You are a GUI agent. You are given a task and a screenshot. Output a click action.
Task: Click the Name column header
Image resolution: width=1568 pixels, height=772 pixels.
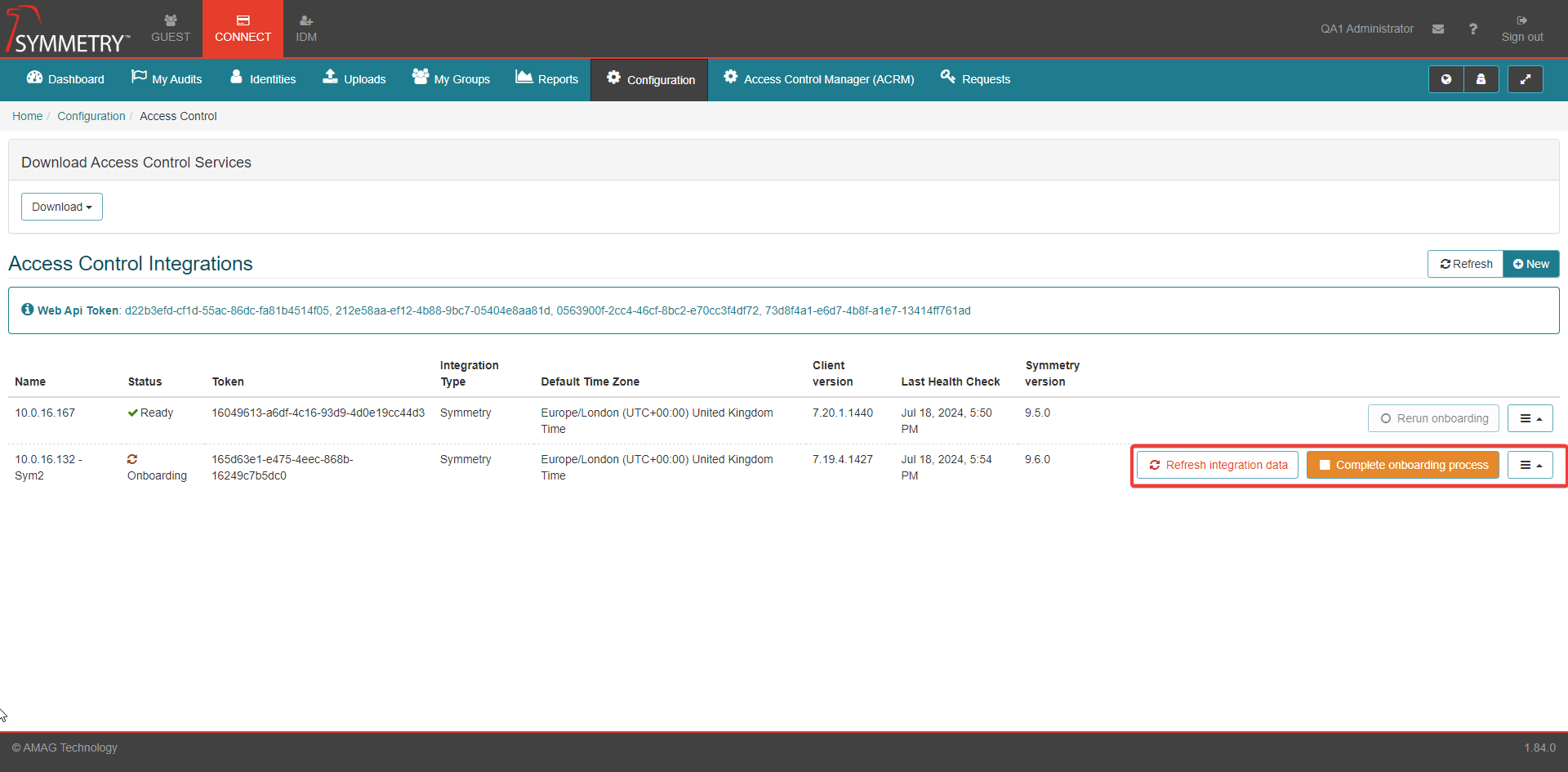30,382
